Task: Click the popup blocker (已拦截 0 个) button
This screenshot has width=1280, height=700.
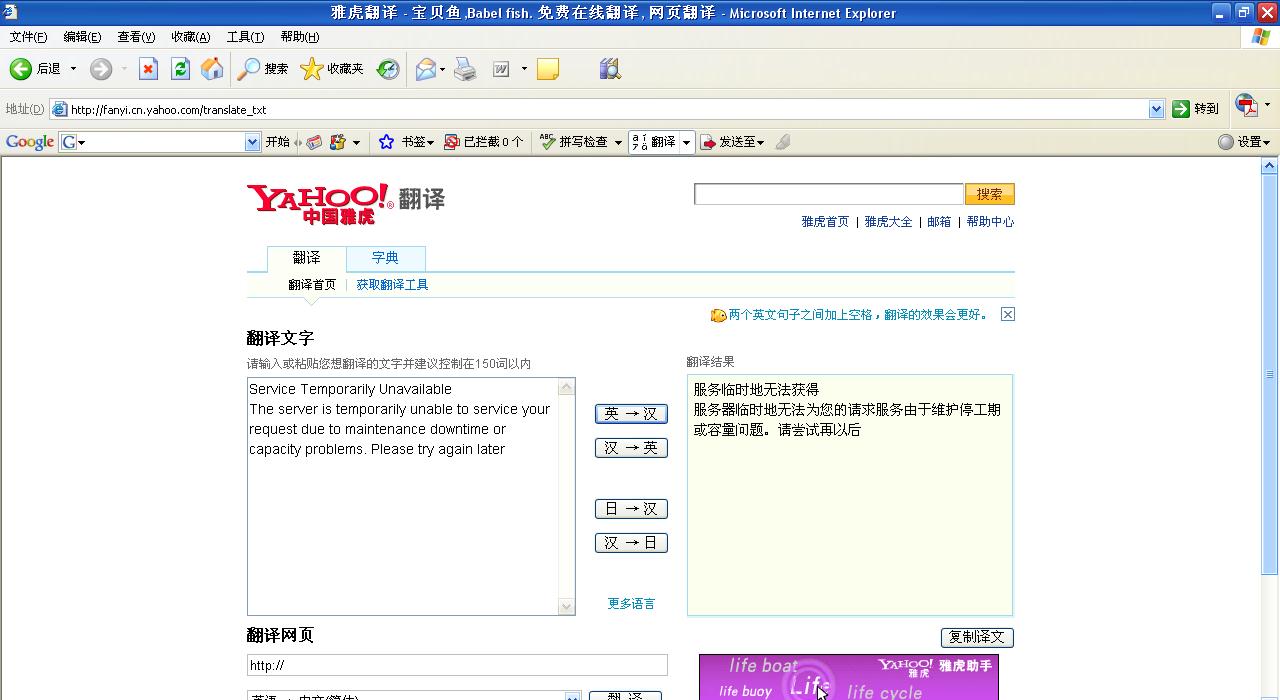Action: [x=483, y=142]
